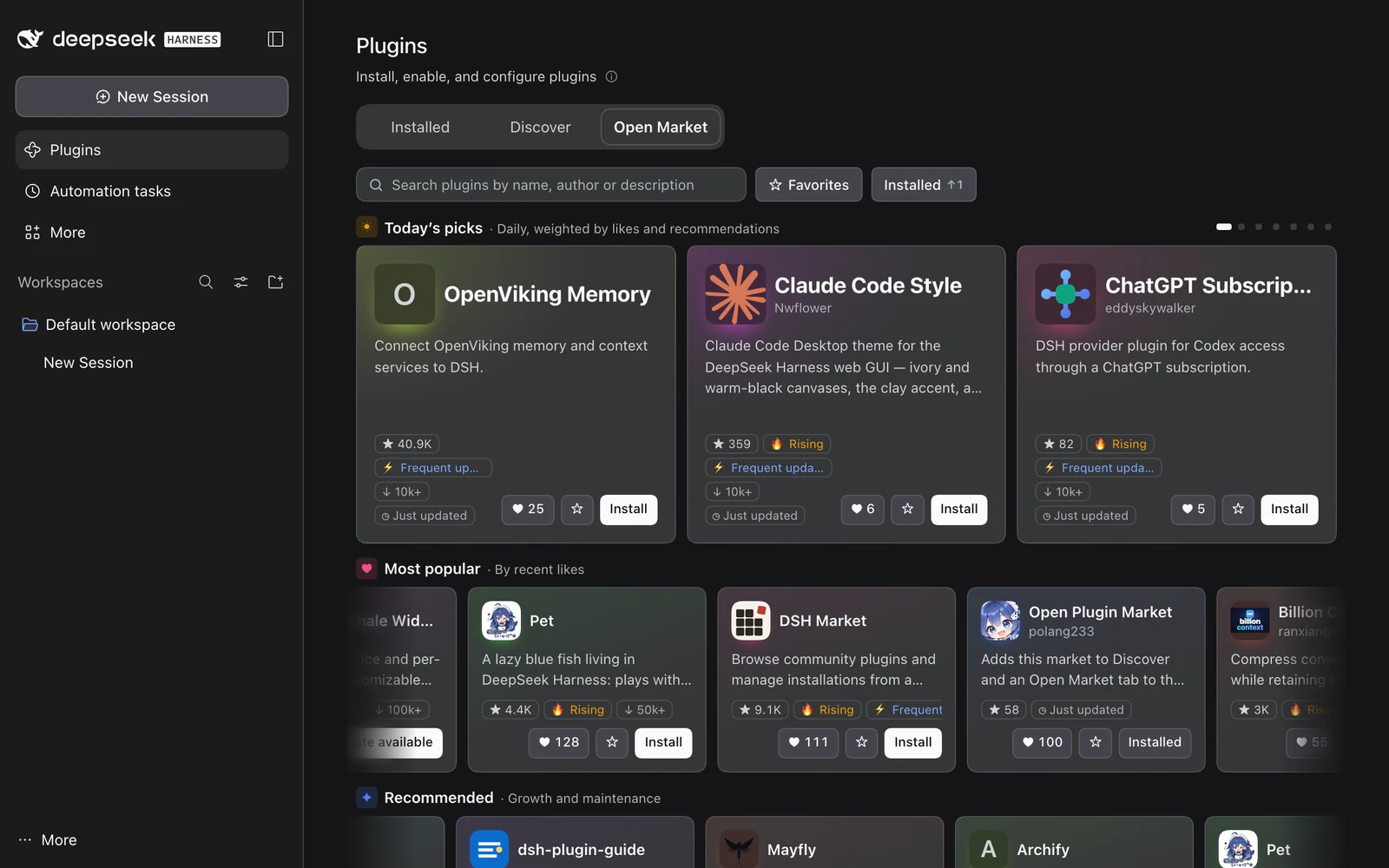Open the workspace filter sliders icon
This screenshot has height=868, width=1389.
click(240, 282)
